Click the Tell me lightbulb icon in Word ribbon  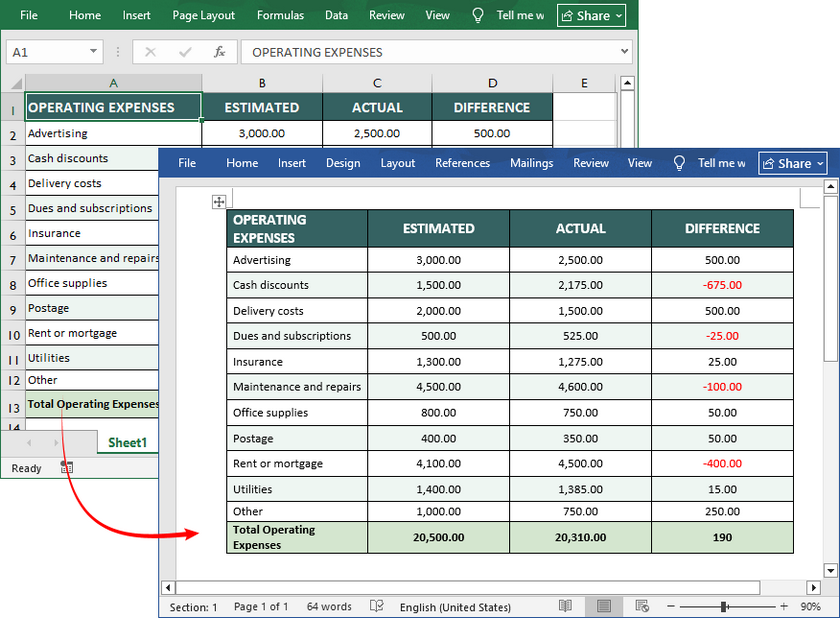tap(680, 162)
